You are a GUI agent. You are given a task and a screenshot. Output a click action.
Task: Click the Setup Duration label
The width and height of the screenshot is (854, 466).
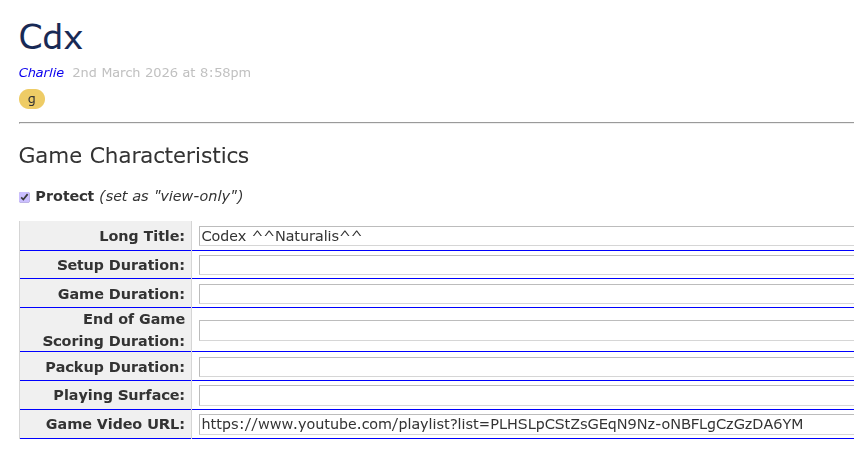tap(121, 265)
